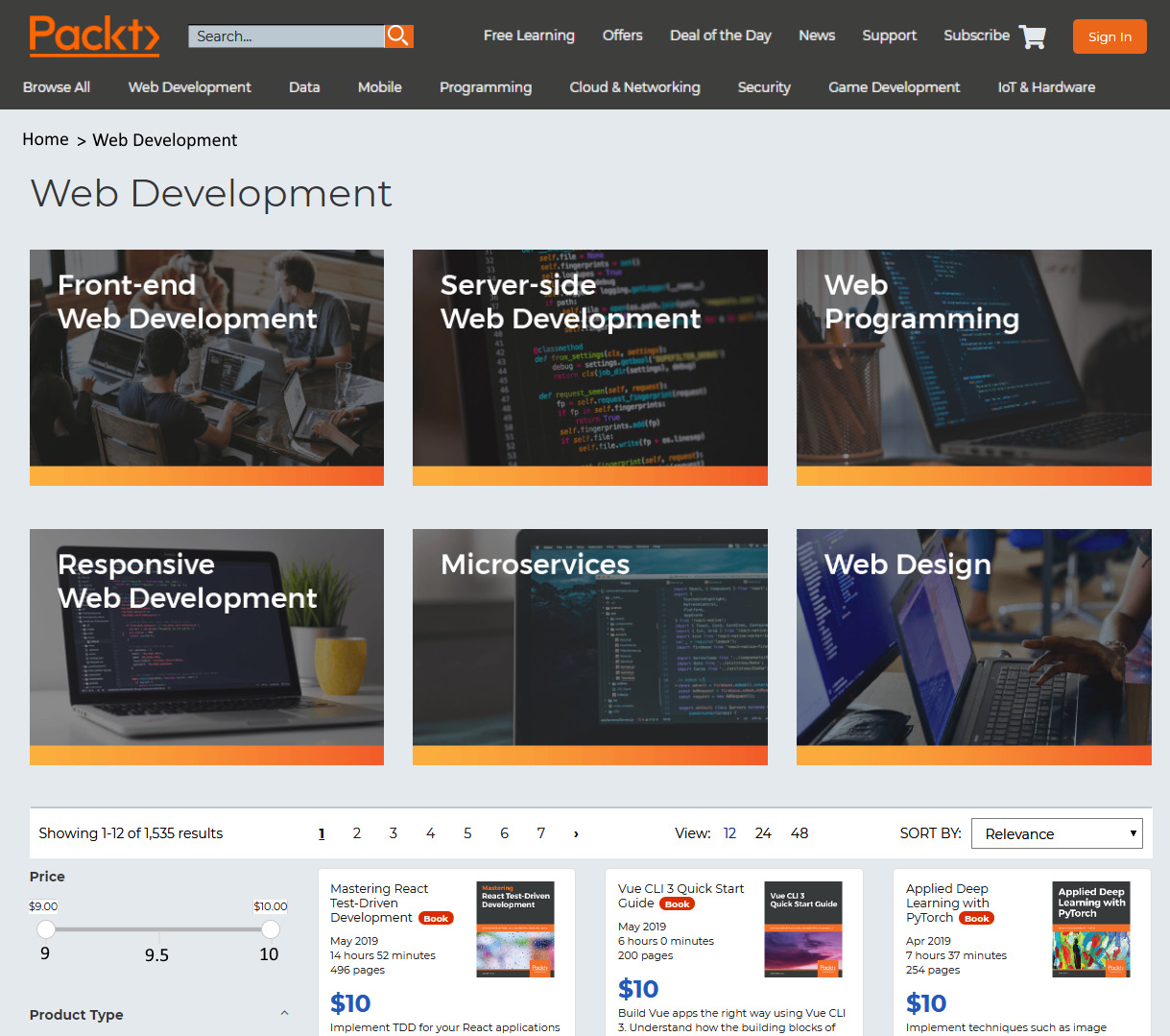This screenshot has height=1036, width=1170.
Task: Select current page 1 in pagination
Action: [x=322, y=833]
